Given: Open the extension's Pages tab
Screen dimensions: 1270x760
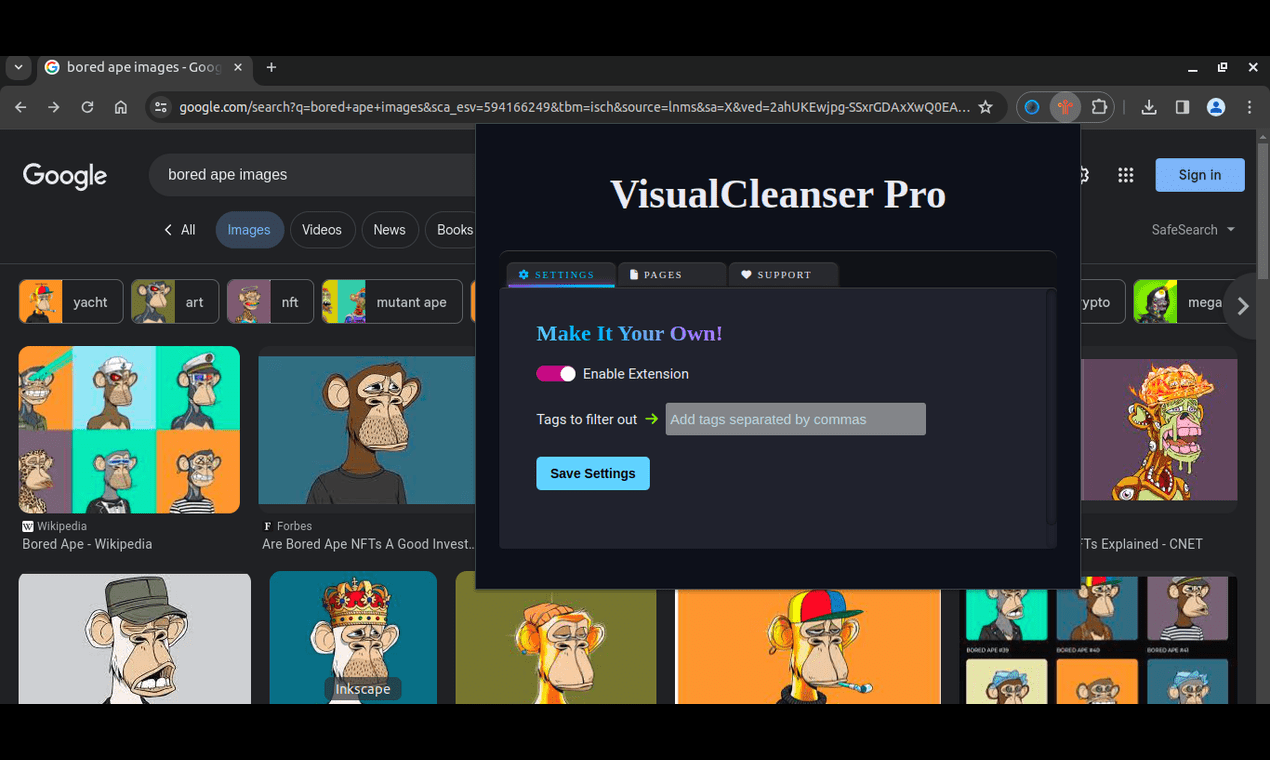Looking at the screenshot, I should click(x=672, y=275).
